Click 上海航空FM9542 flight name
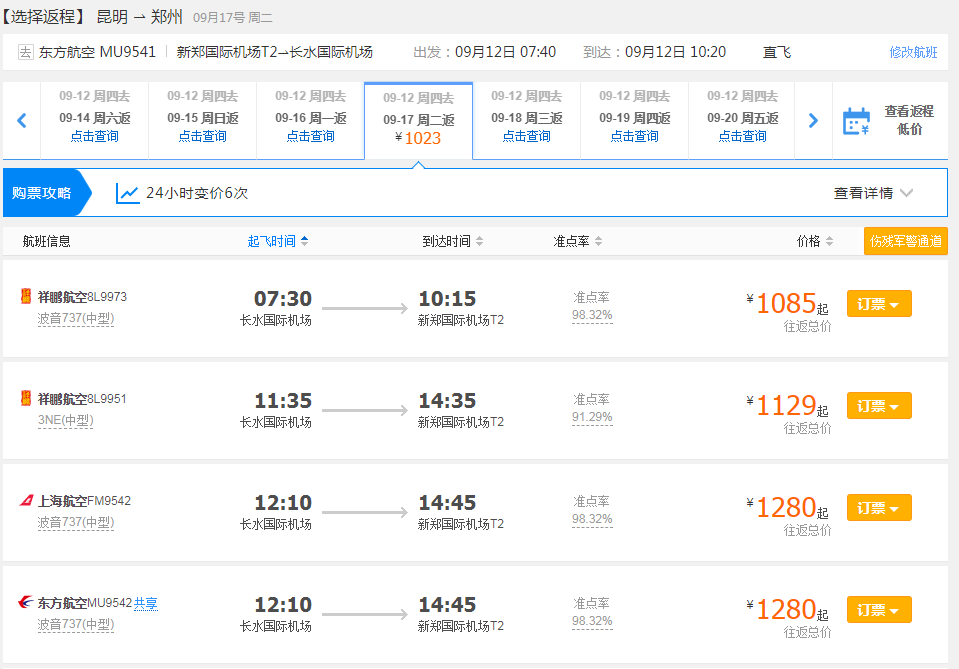The width and height of the screenshot is (959, 669). (x=84, y=501)
